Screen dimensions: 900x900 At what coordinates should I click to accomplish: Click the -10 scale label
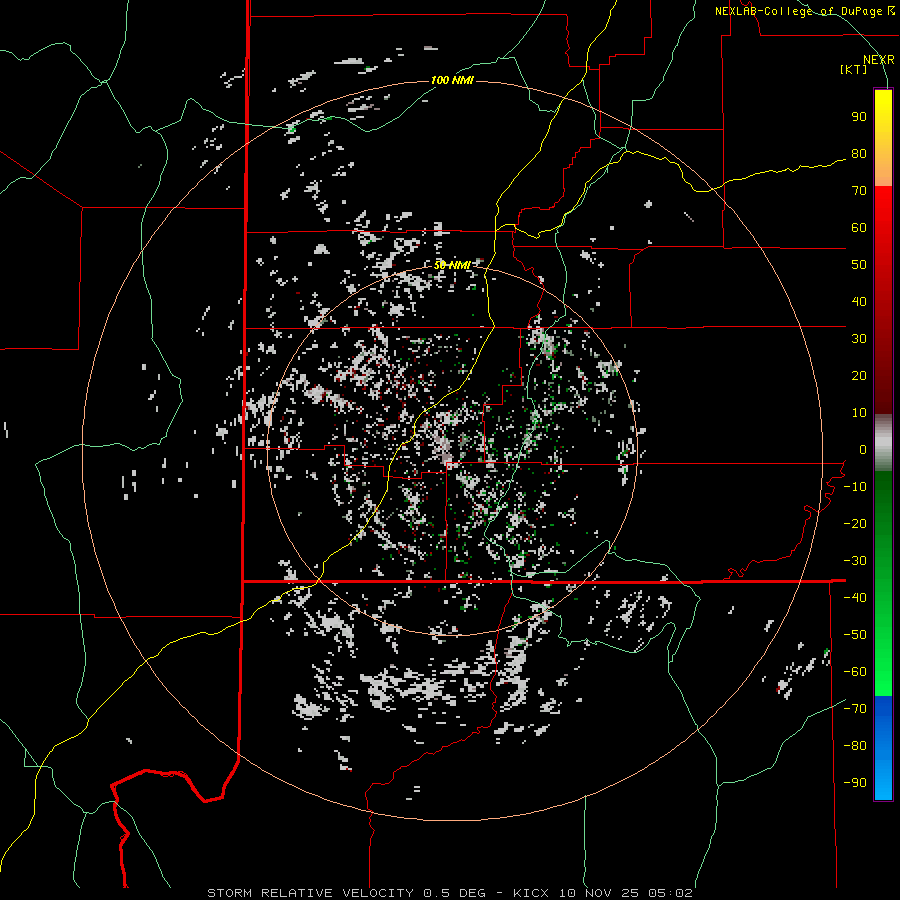pyautogui.click(x=855, y=487)
